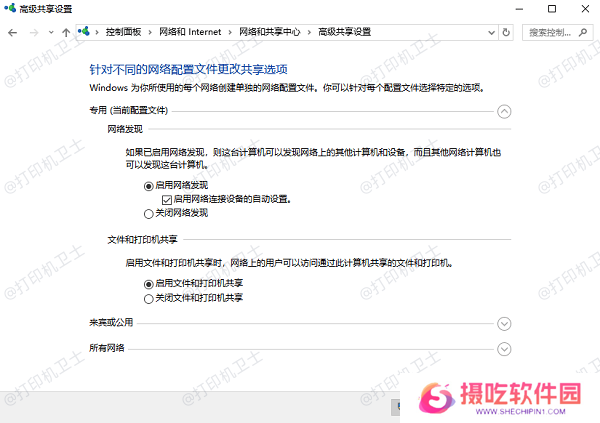Screen dimensions: 600x423
Task: Click the back navigation arrow
Action: (12, 32)
